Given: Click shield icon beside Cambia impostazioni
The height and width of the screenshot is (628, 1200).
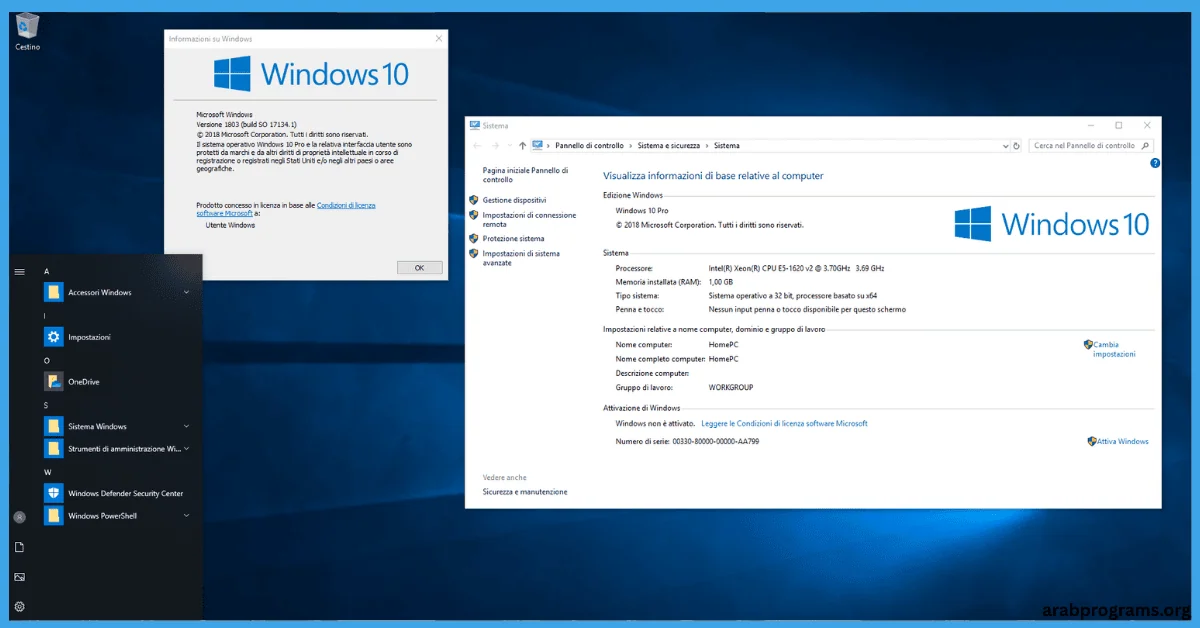Looking at the screenshot, I should [1088, 344].
